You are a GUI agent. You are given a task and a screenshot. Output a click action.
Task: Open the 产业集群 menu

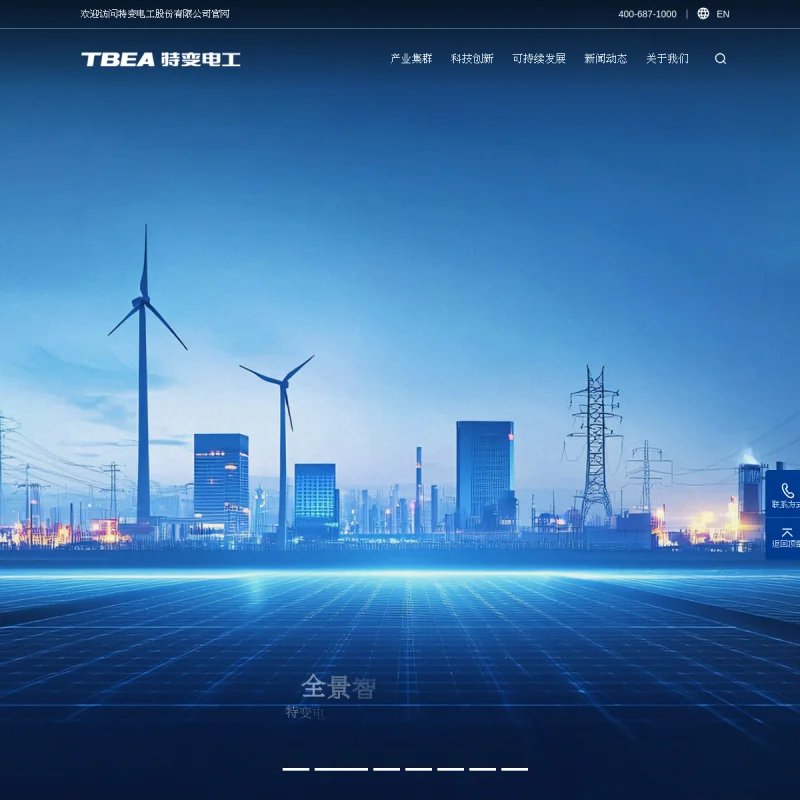(x=411, y=59)
